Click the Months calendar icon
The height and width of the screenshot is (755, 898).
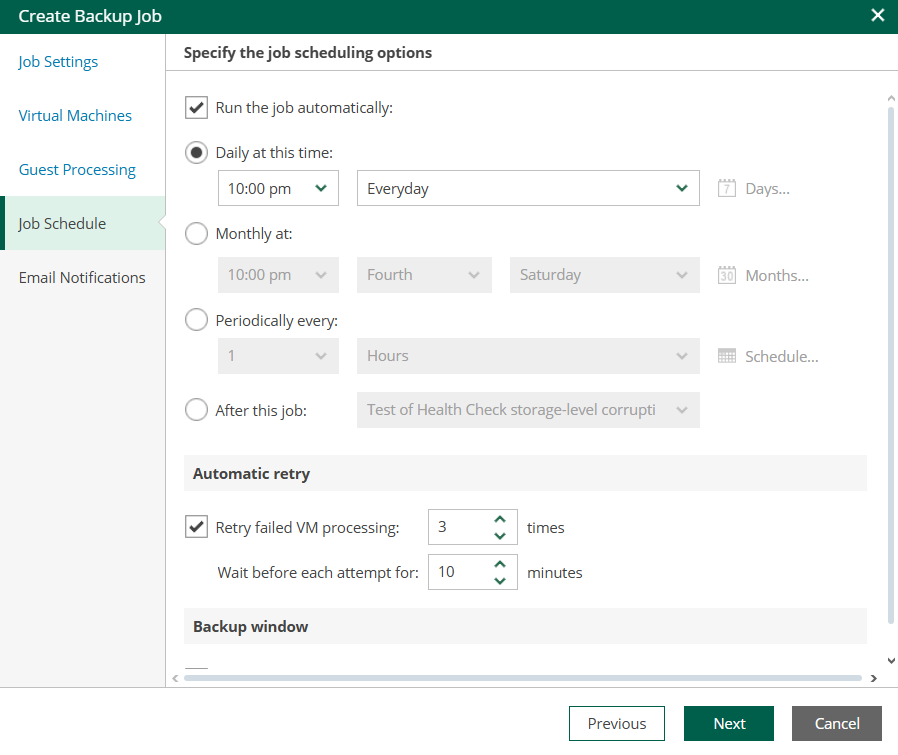point(727,275)
